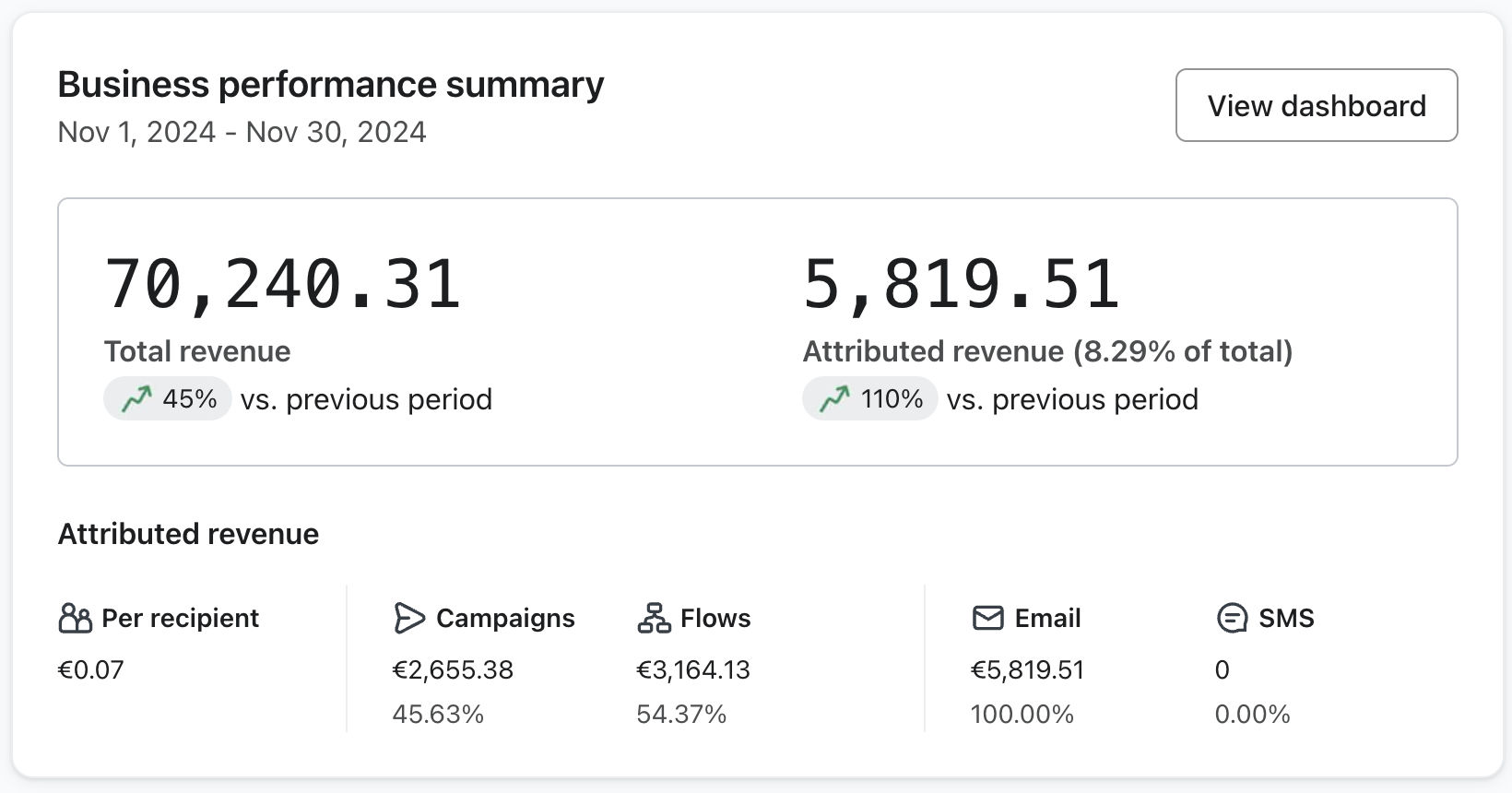1512x793 pixels.
Task: Click the Attributed revenue (8.29% of total) label
Action: [1047, 351]
